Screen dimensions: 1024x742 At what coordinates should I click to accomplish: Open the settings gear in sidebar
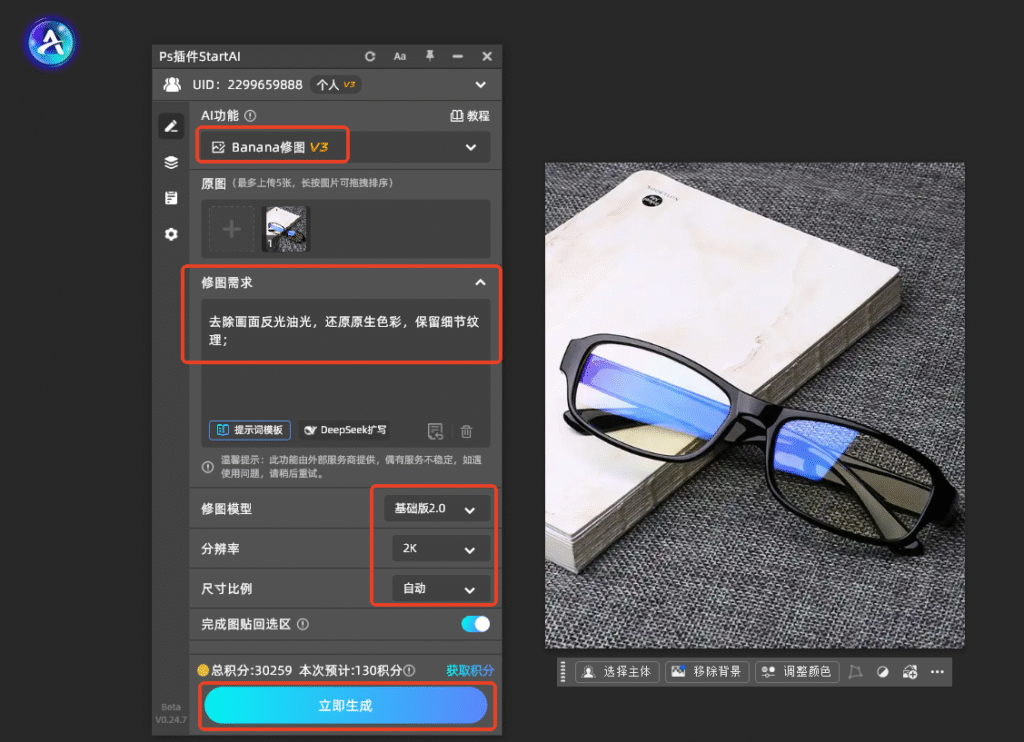171,234
